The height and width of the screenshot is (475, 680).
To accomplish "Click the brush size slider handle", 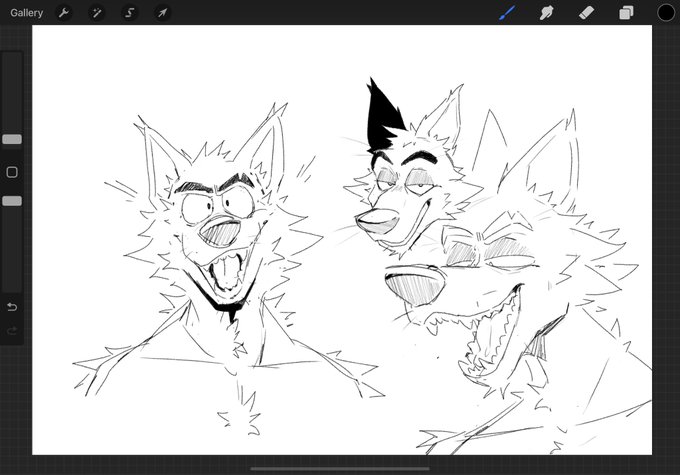I will click(x=12, y=139).
